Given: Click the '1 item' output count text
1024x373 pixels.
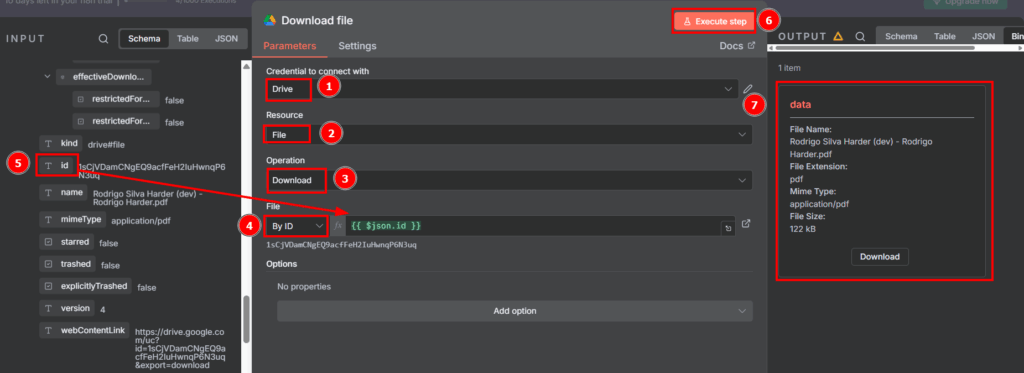Looking at the screenshot, I should coord(789,68).
